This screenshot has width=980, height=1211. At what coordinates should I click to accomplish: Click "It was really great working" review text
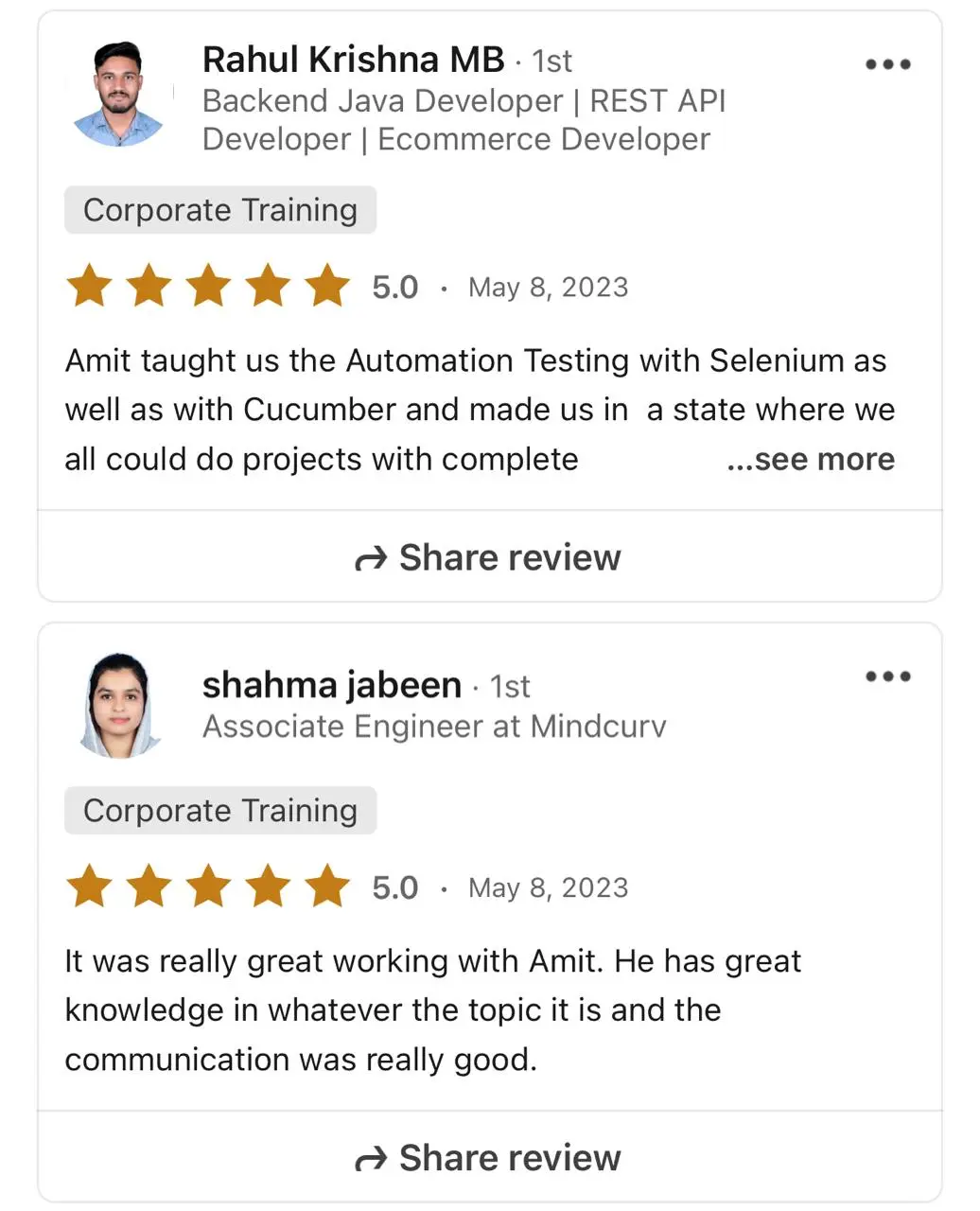point(432,1010)
